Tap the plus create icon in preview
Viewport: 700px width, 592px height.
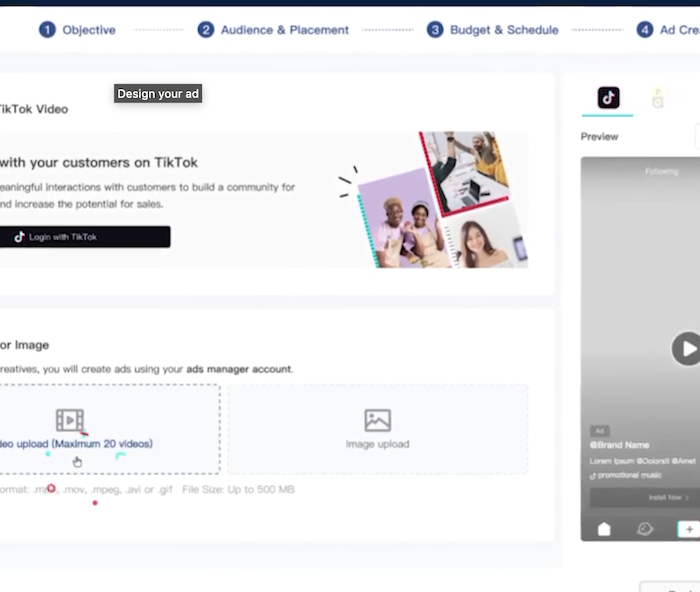pyautogui.click(x=689, y=529)
